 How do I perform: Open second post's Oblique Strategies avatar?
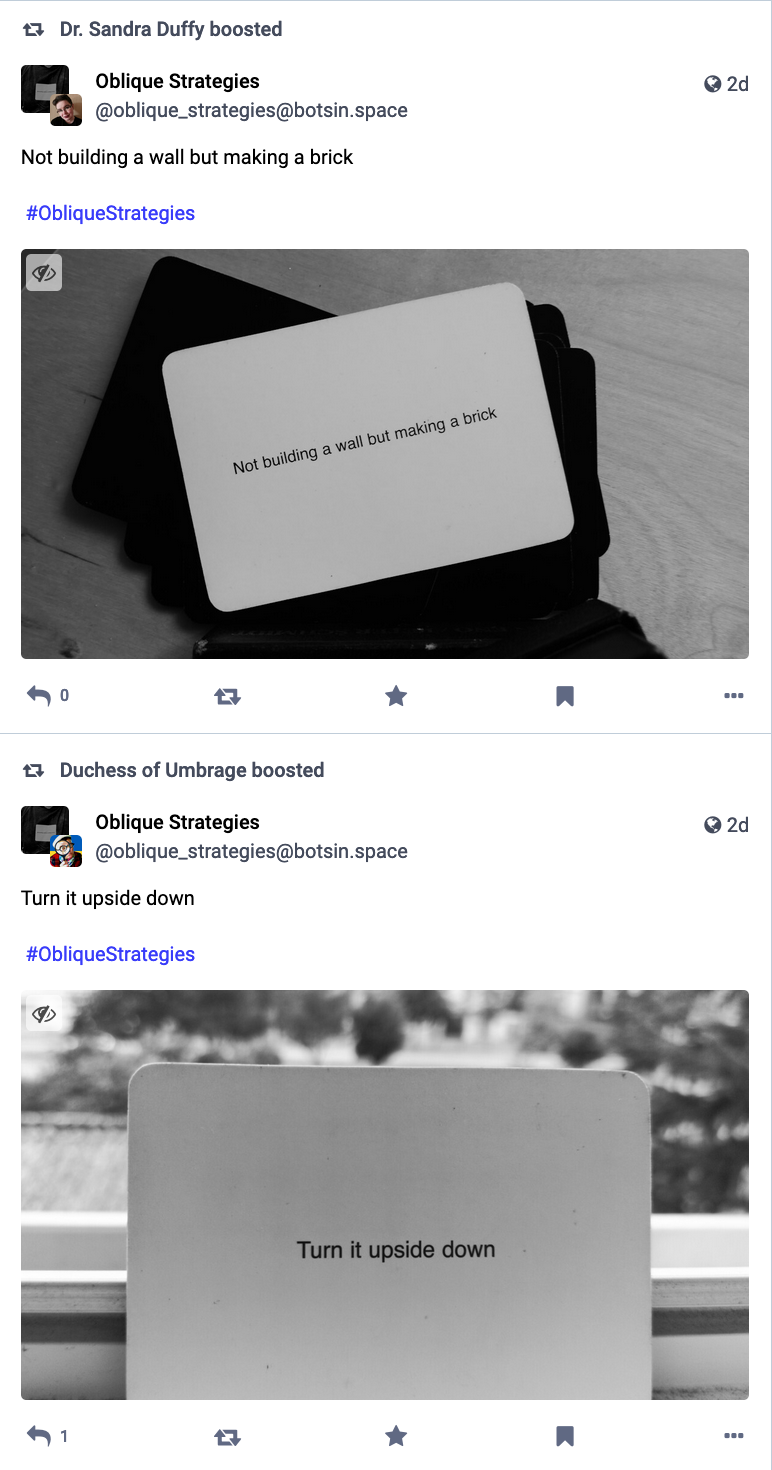[x=45, y=830]
